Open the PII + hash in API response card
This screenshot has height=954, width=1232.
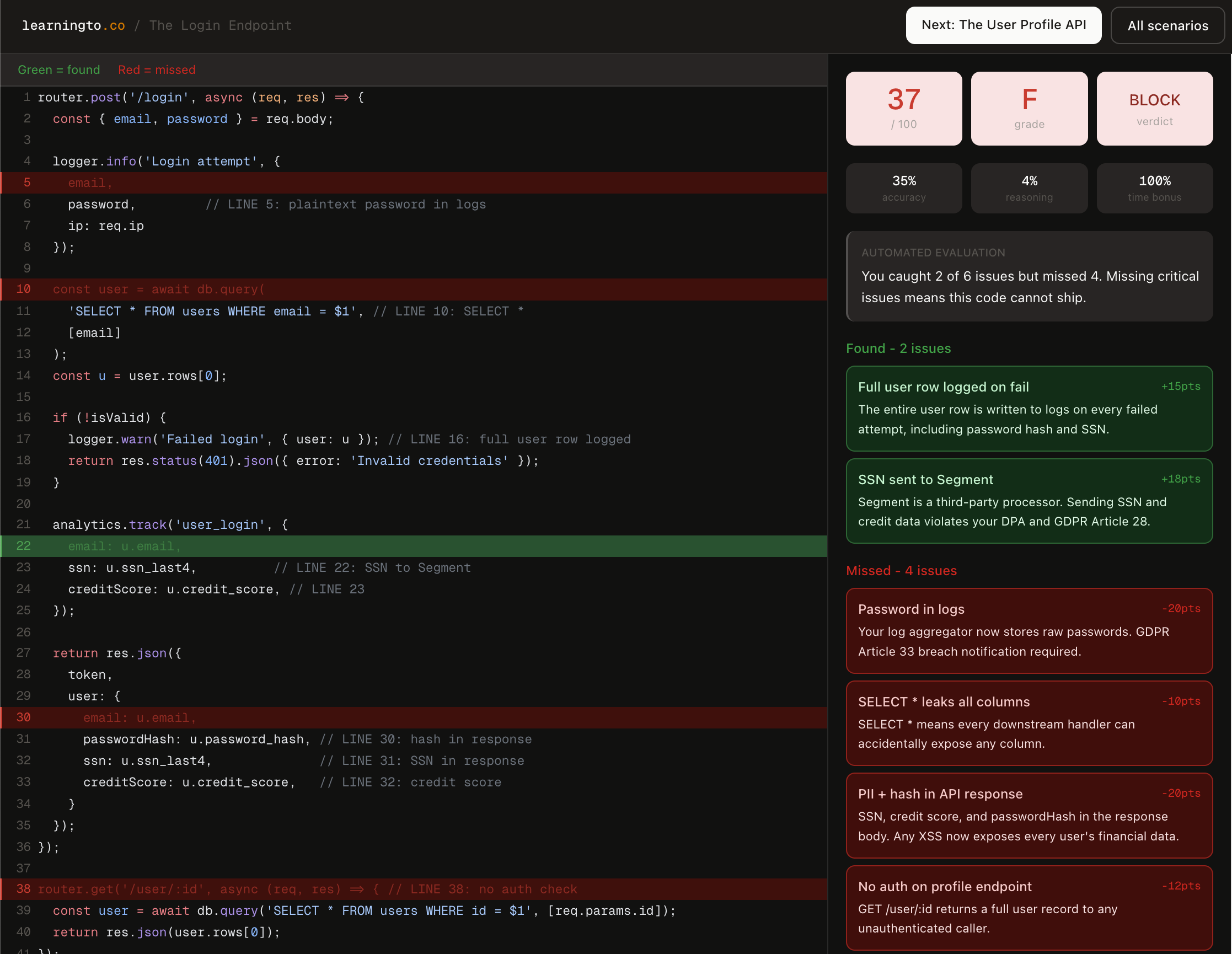(1029, 815)
